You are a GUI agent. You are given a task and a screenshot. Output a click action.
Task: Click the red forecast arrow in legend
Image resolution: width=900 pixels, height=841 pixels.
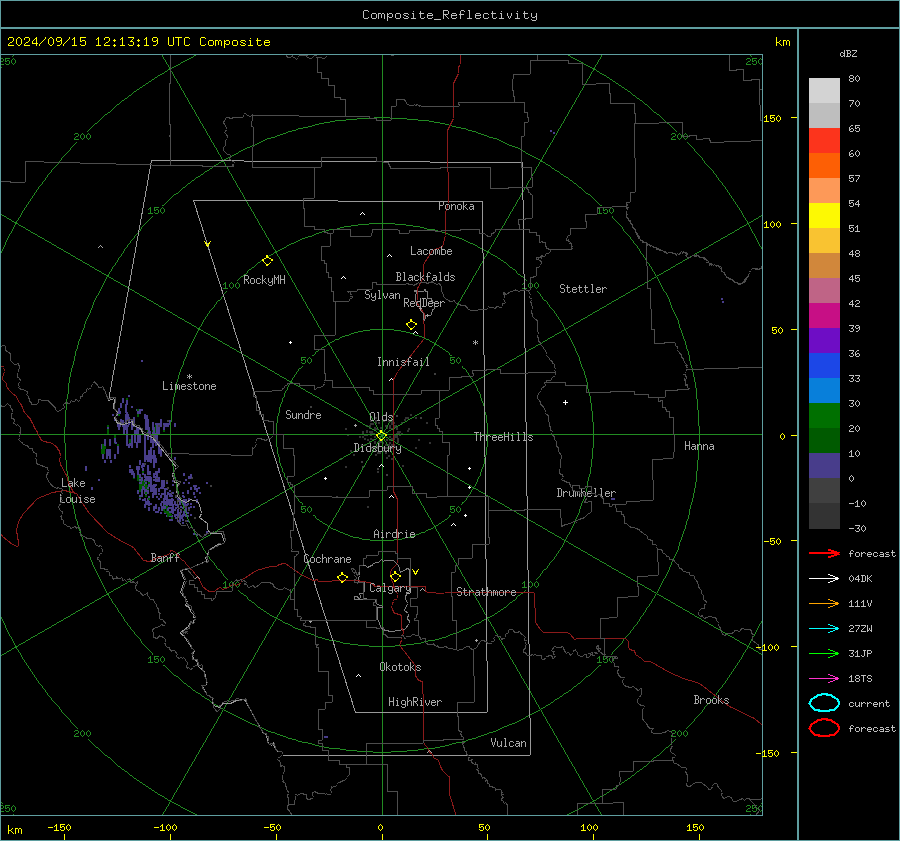(x=824, y=553)
